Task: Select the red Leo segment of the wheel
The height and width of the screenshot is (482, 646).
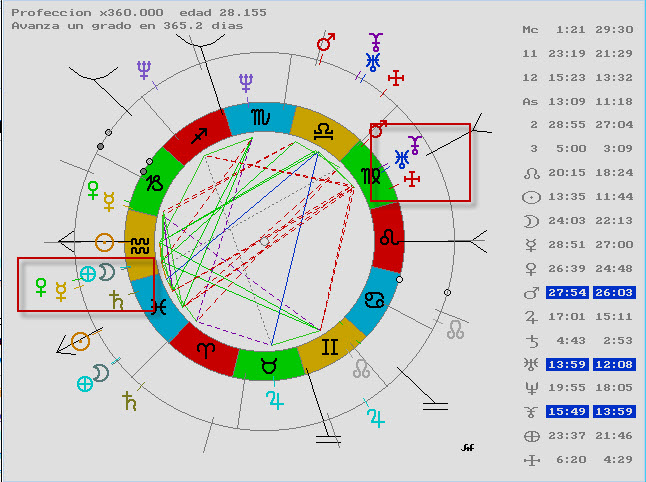Action: tap(386, 238)
